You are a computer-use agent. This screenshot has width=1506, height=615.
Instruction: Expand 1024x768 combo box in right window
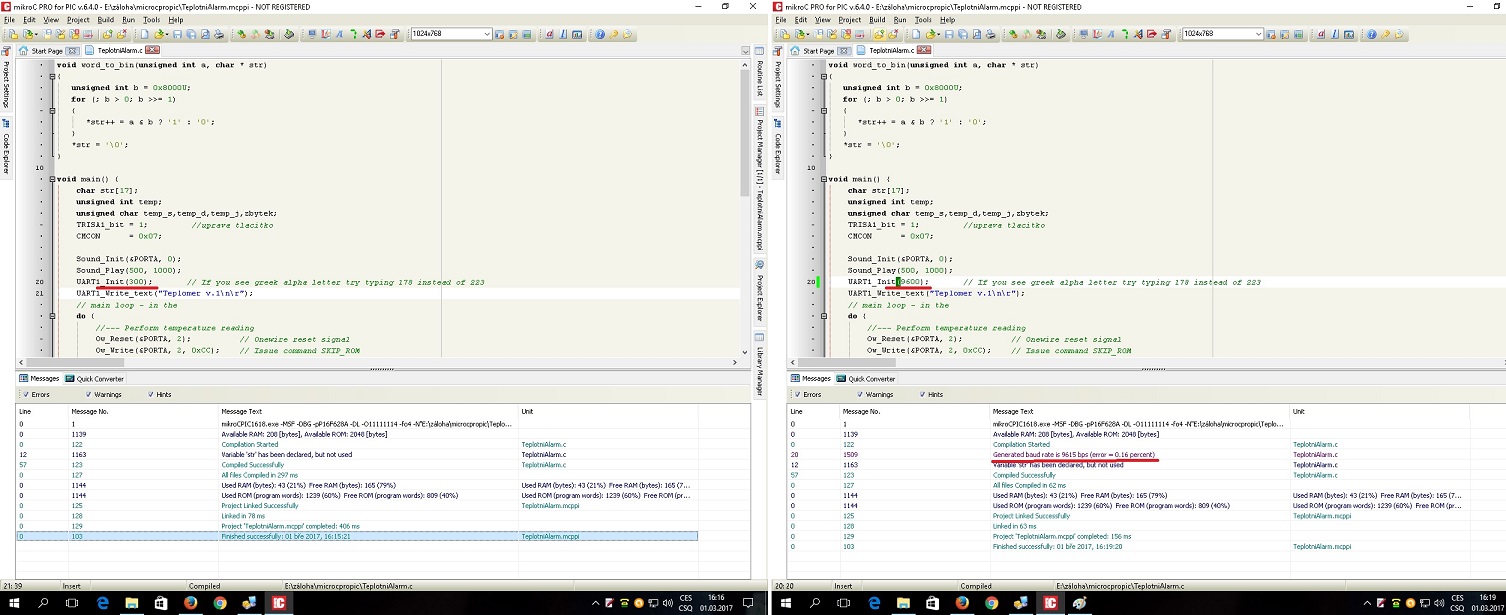(x=1258, y=34)
